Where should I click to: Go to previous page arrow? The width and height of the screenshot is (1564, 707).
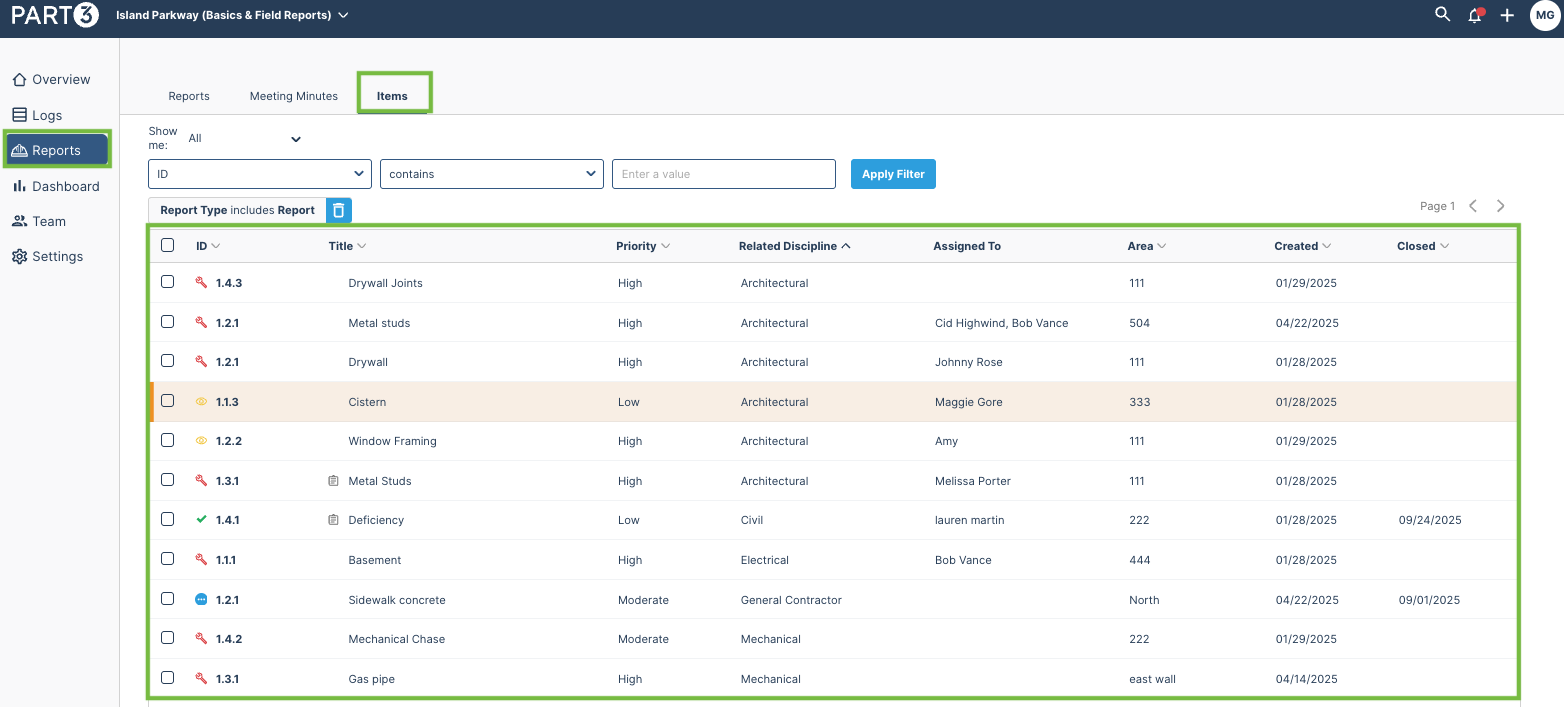tap(1473, 206)
